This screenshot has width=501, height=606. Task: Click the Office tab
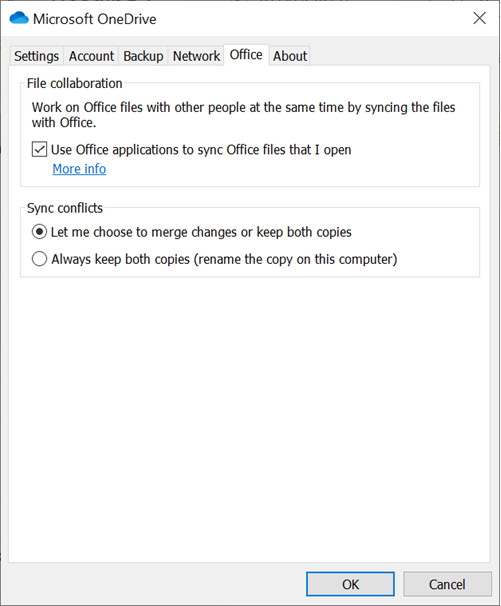coord(246,55)
